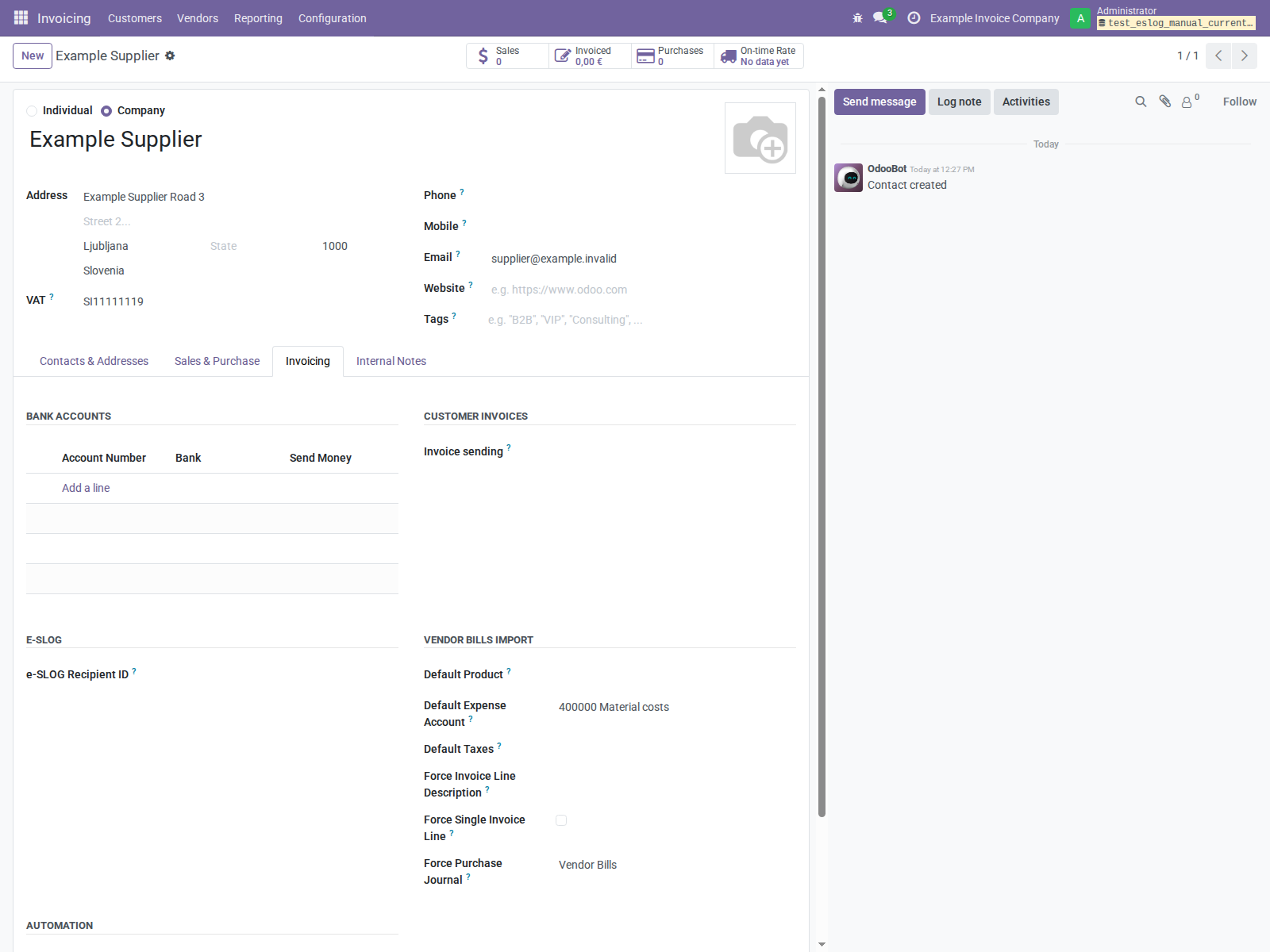
Task: Switch to Contacts & Addresses tab
Action: click(94, 361)
